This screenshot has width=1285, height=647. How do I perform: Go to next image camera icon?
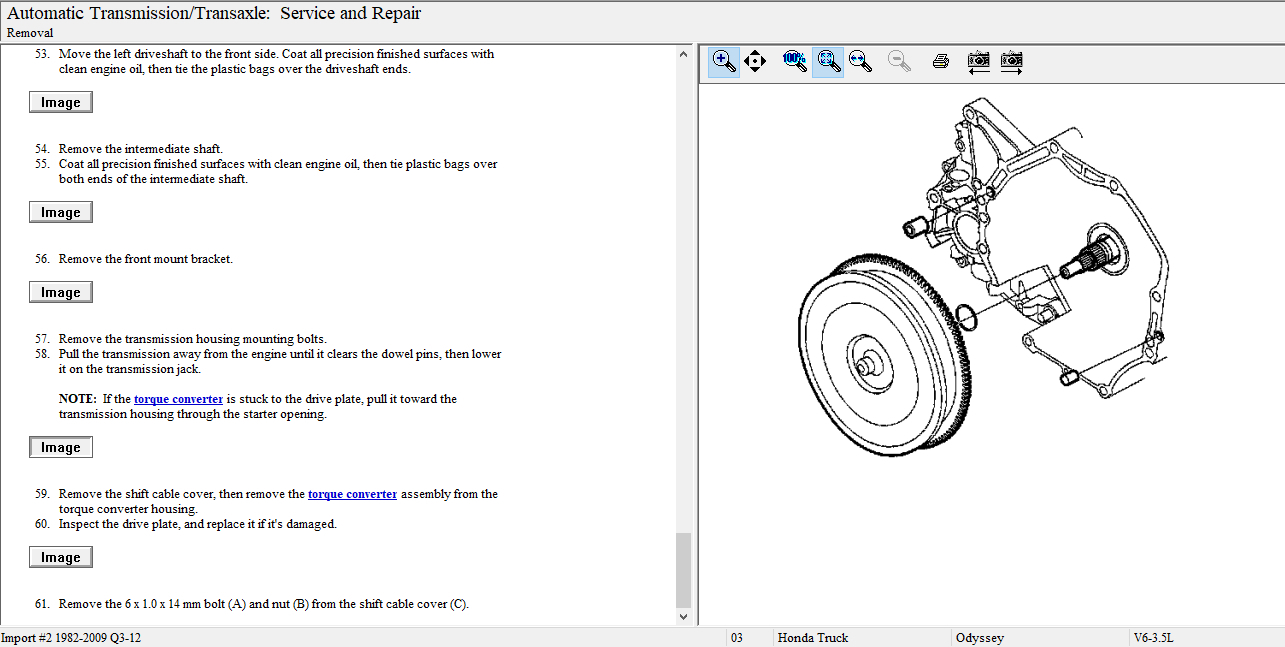(1012, 62)
